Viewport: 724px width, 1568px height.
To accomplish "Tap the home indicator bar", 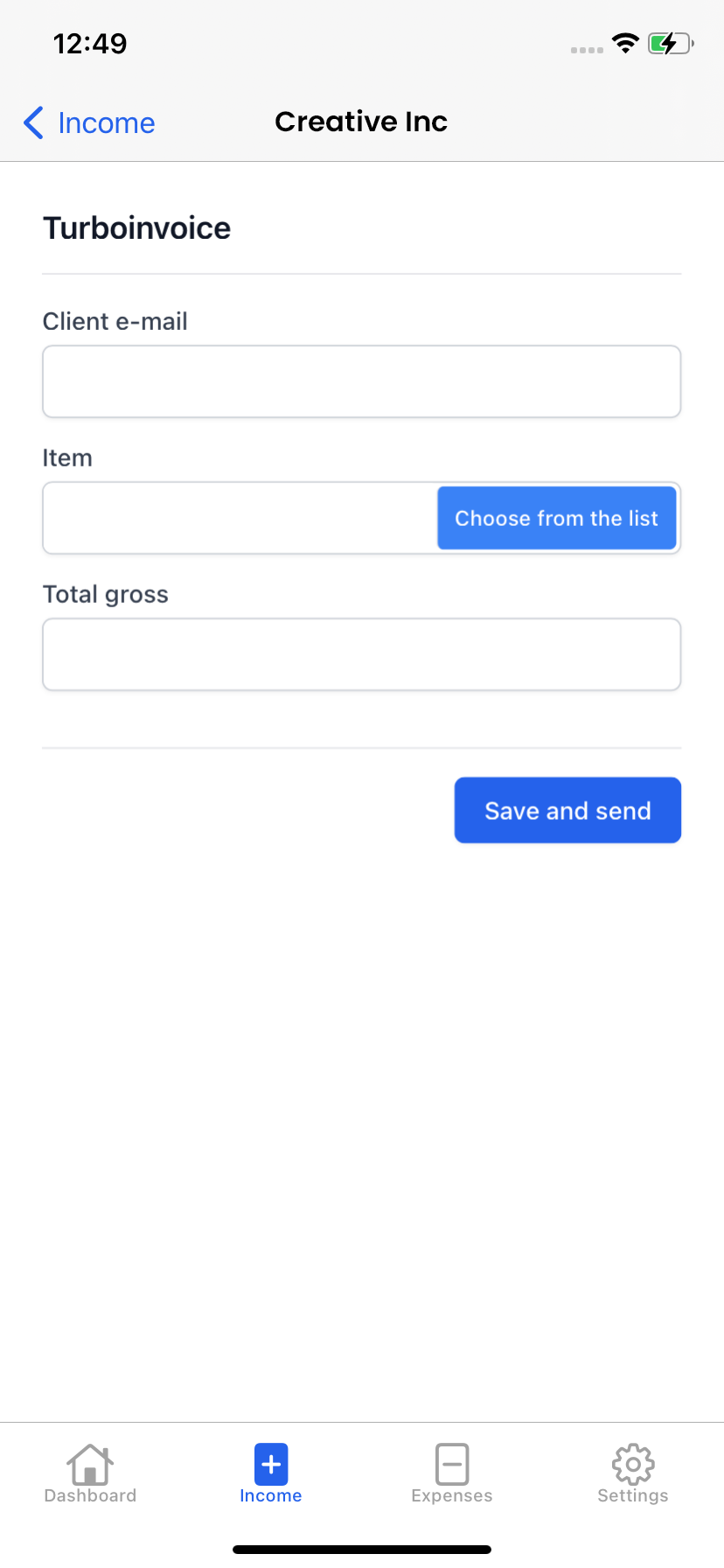I will (x=362, y=1550).
